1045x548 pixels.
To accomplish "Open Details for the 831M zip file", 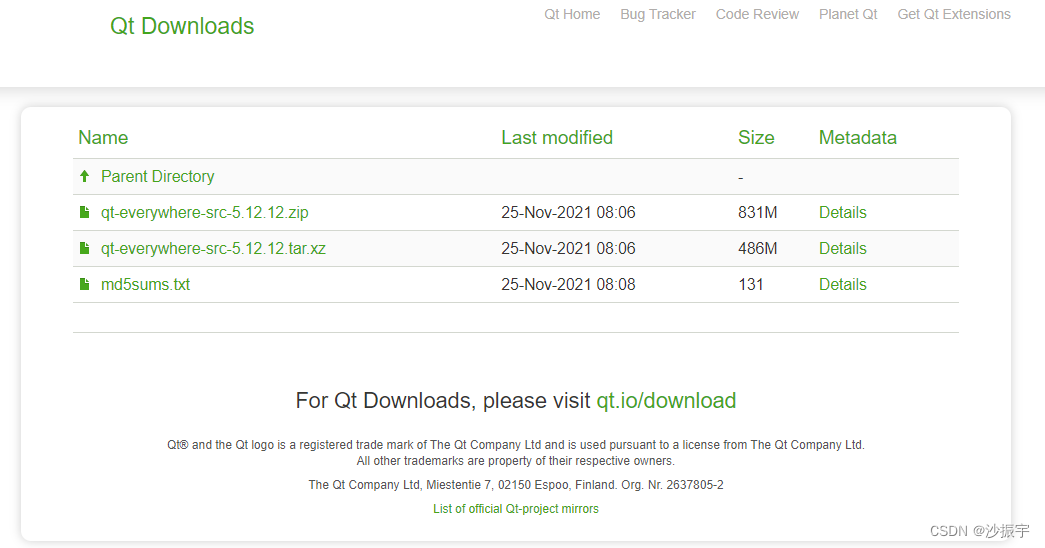I will (842, 213).
